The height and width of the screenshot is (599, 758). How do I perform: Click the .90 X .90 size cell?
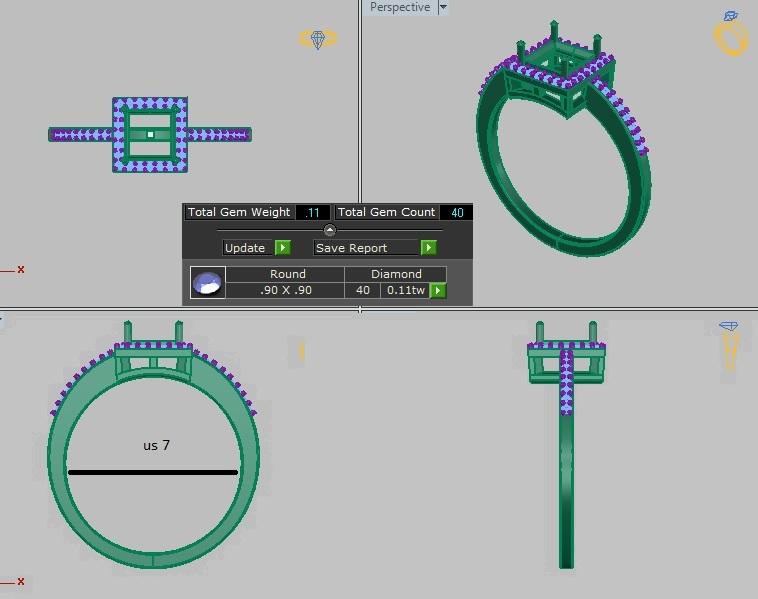pyautogui.click(x=285, y=290)
